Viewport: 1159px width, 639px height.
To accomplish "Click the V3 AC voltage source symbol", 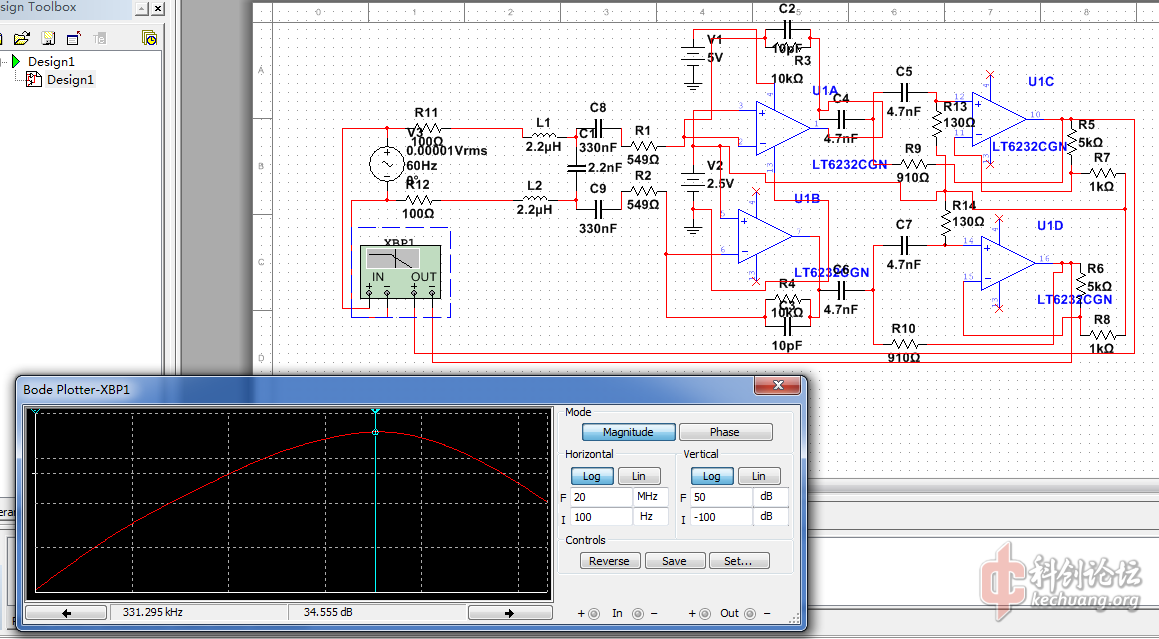I will [x=387, y=163].
